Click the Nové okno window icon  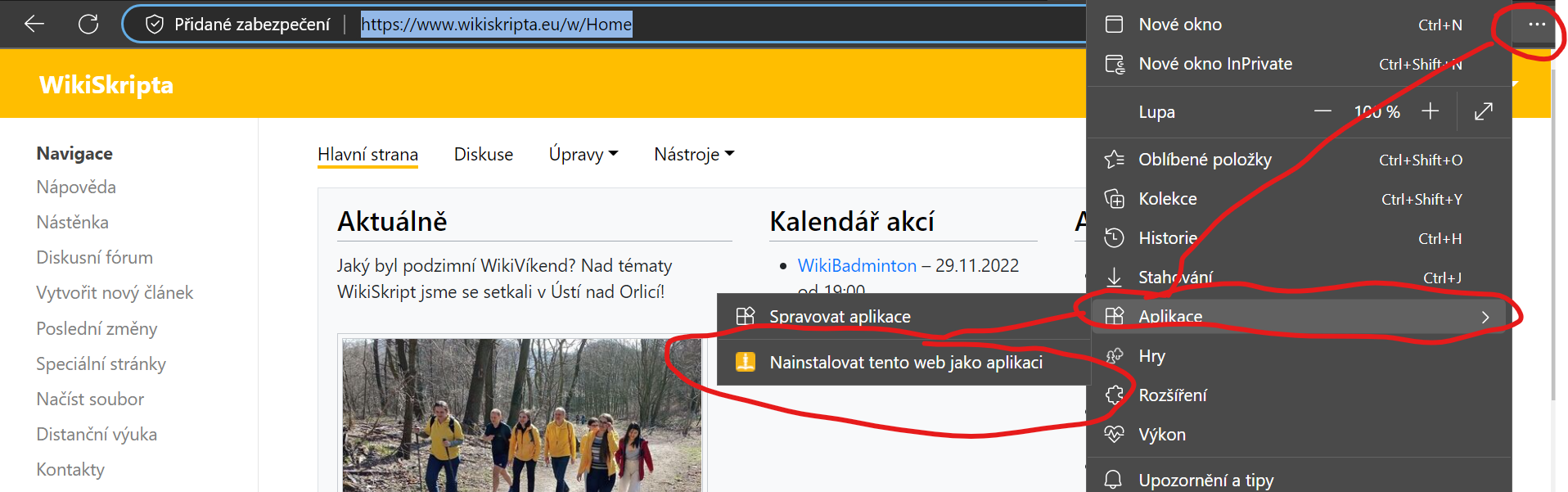click(x=1114, y=25)
